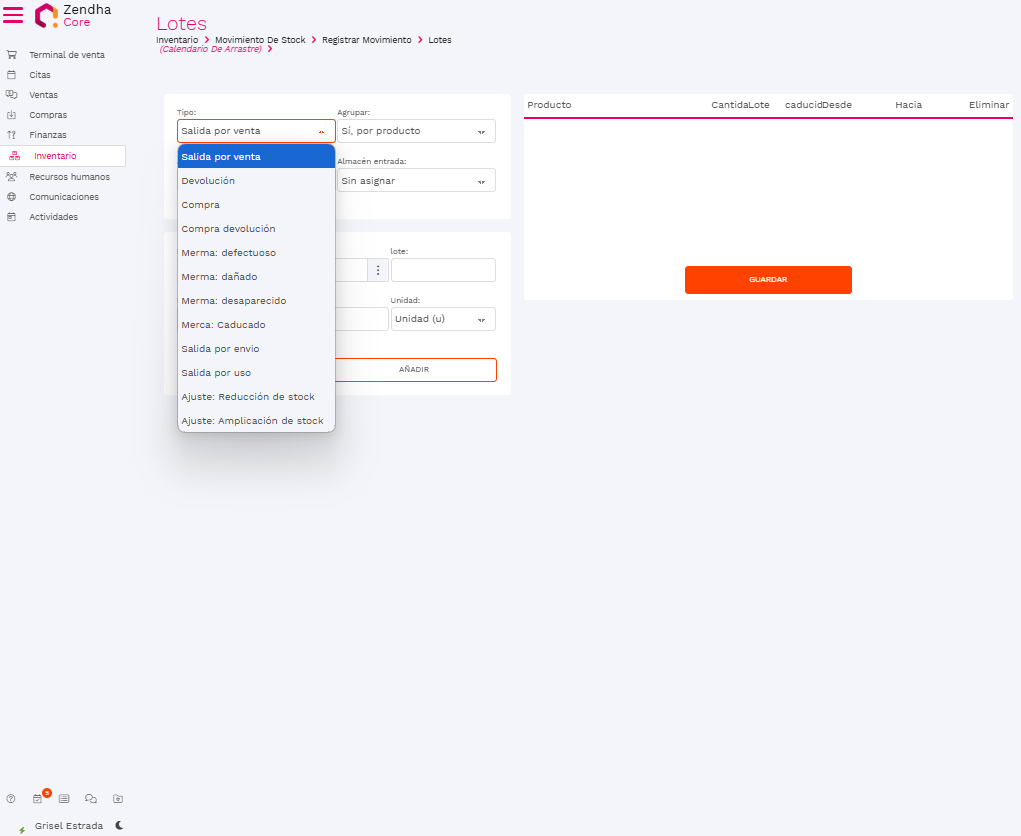Collapse the sidebar with the hamburger menu
The width and height of the screenshot is (1021, 836).
(x=13, y=15)
